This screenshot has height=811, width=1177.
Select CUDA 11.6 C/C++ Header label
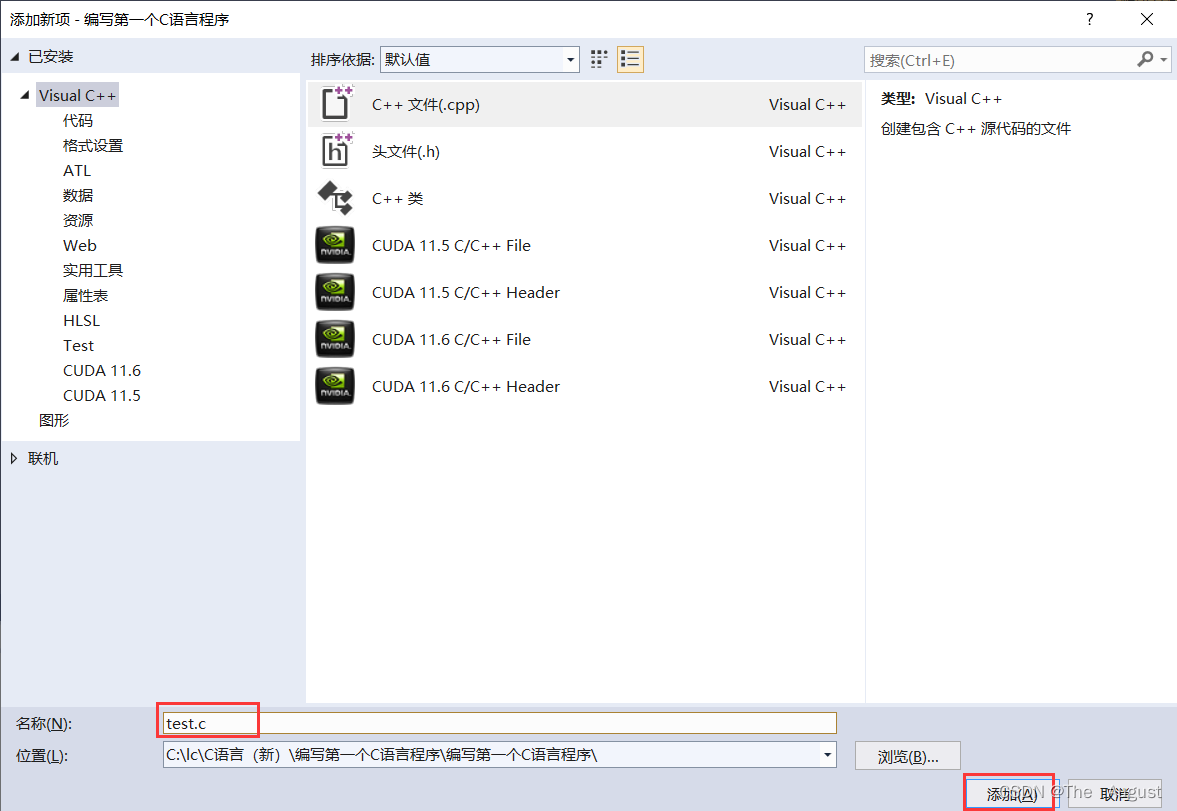tap(466, 386)
